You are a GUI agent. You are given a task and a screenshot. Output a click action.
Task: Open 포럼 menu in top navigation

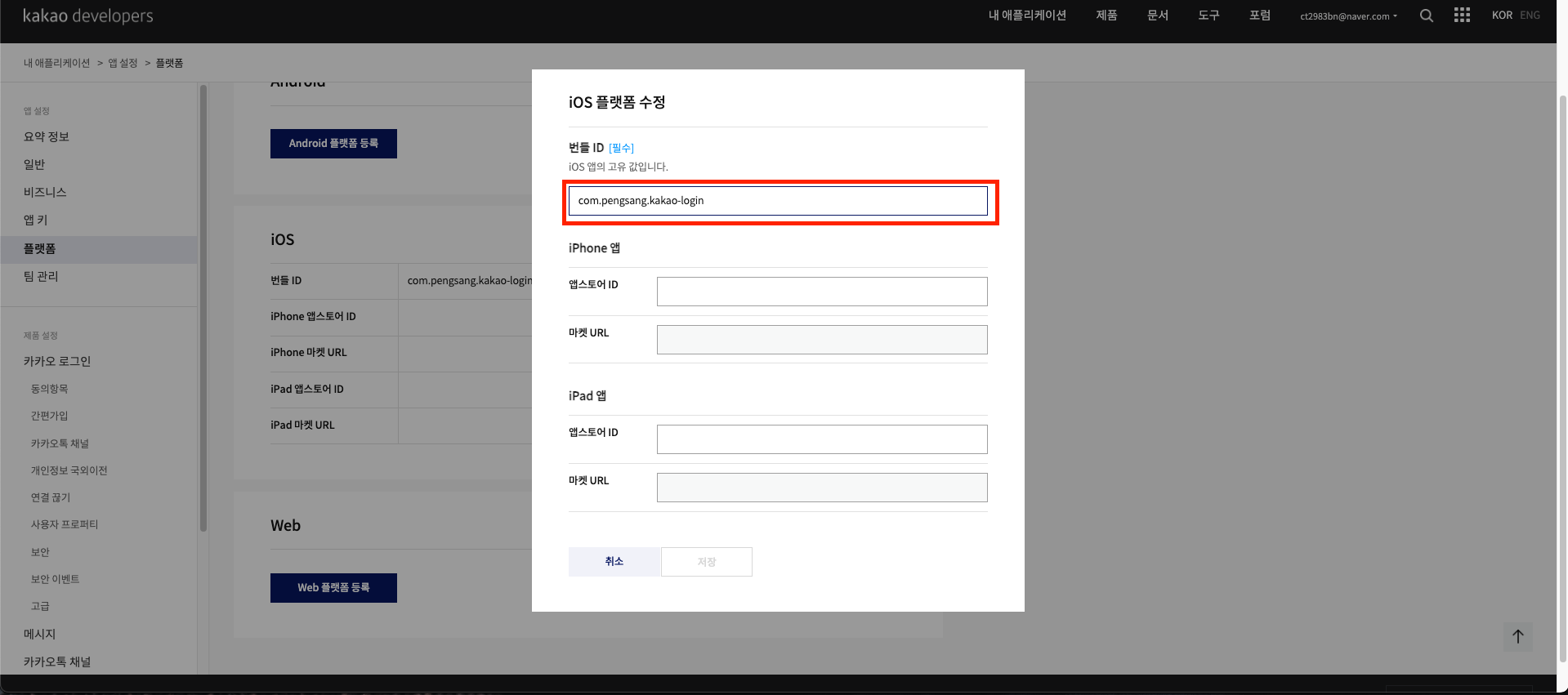pyautogui.click(x=1259, y=16)
